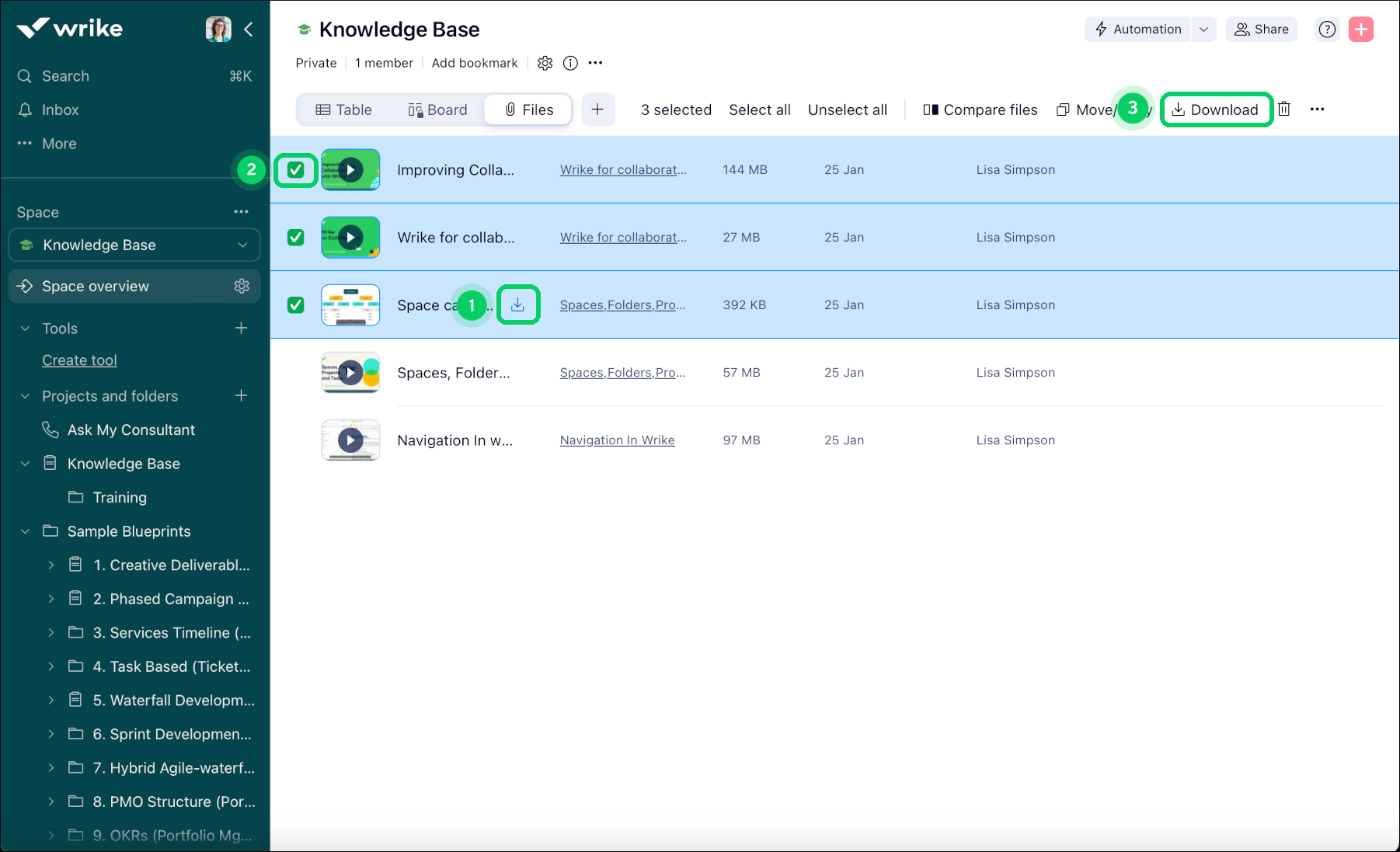Image resolution: width=1400 pixels, height=852 pixels.
Task: Open the help question mark icon
Action: [x=1327, y=30]
